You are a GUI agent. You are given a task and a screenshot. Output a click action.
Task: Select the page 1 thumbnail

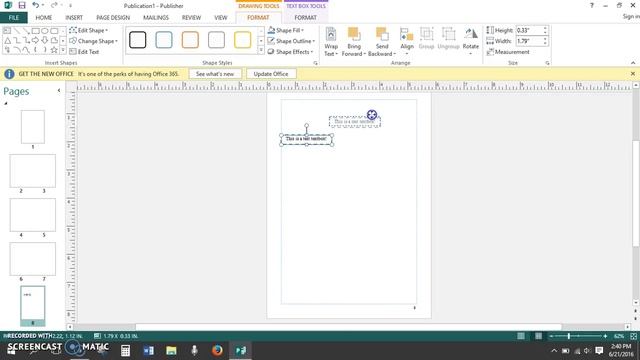(x=33, y=127)
